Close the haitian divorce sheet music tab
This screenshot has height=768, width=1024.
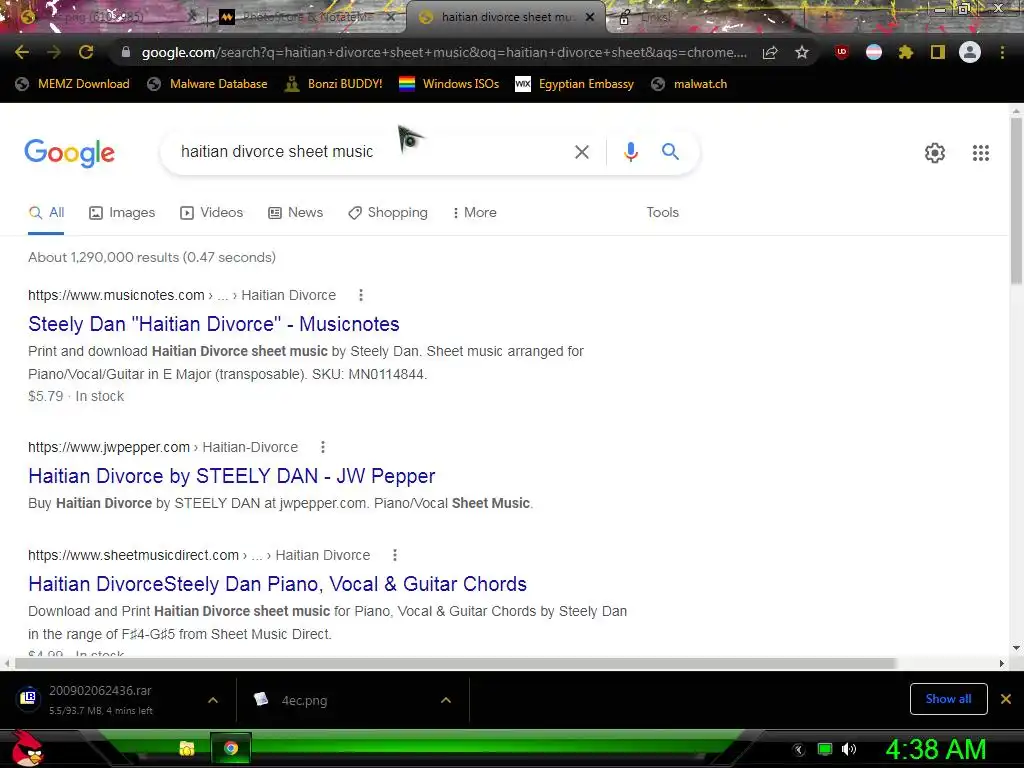590,17
